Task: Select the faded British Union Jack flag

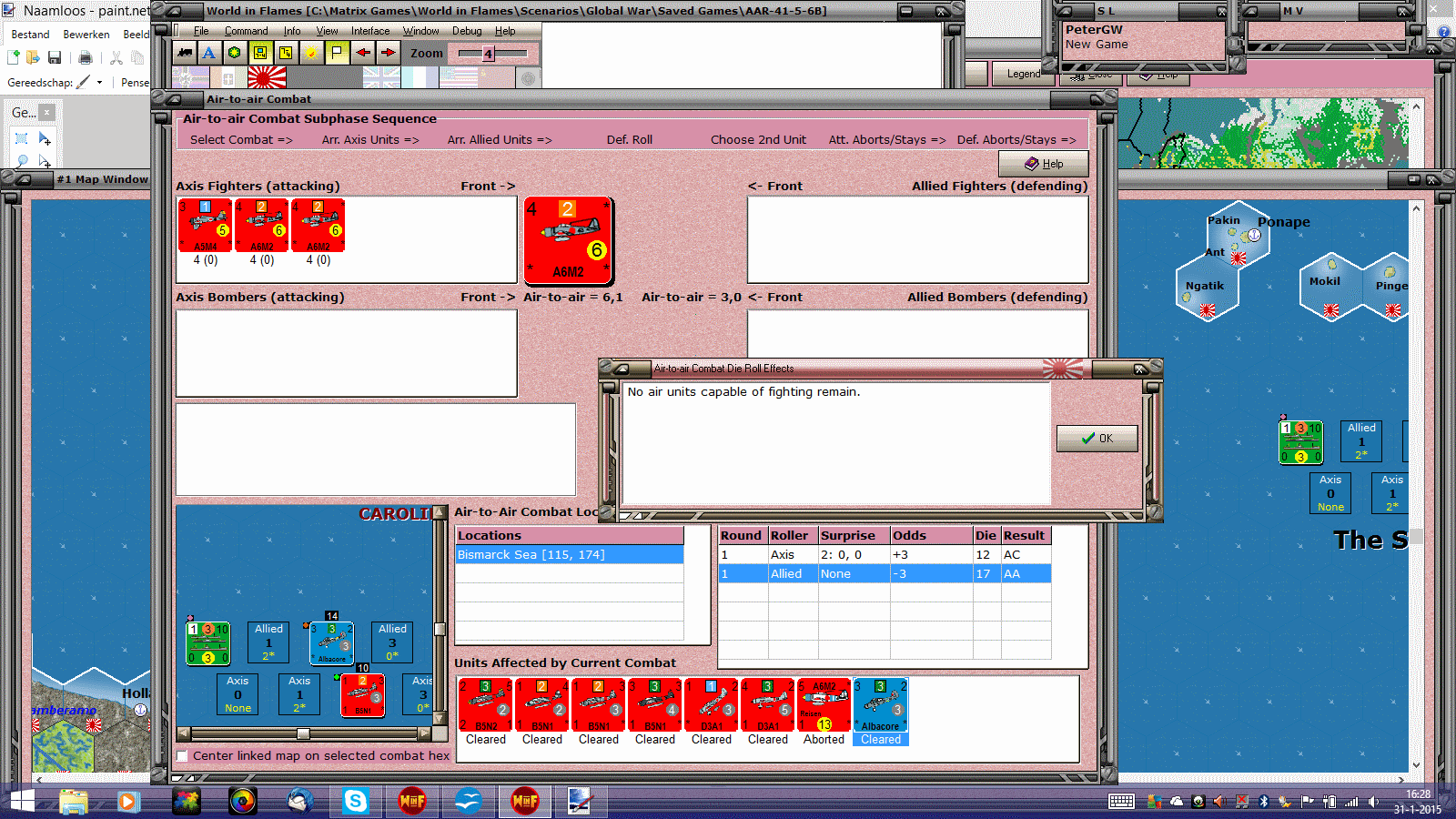Action: [x=381, y=77]
